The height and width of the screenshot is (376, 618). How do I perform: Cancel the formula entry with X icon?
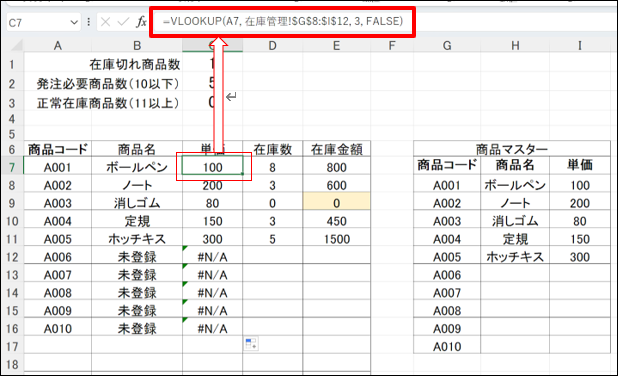coord(105,22)
